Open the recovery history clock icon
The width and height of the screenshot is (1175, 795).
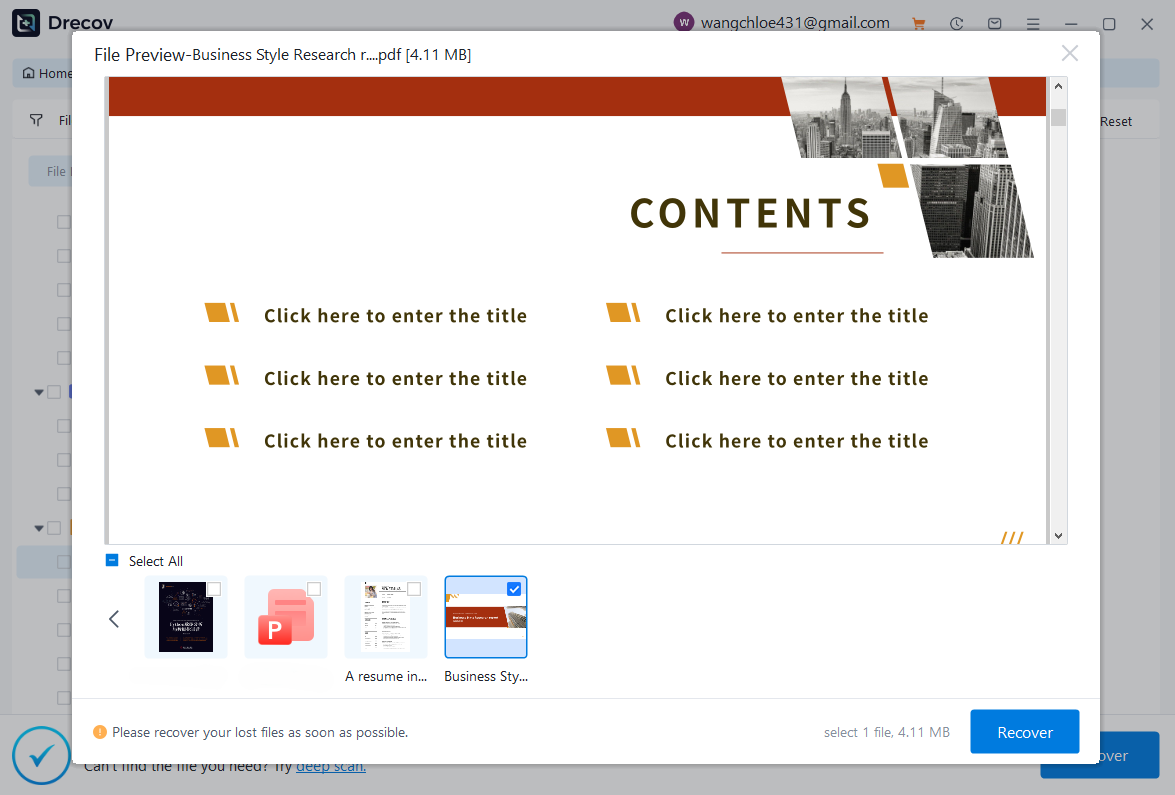tap(956, 23)
